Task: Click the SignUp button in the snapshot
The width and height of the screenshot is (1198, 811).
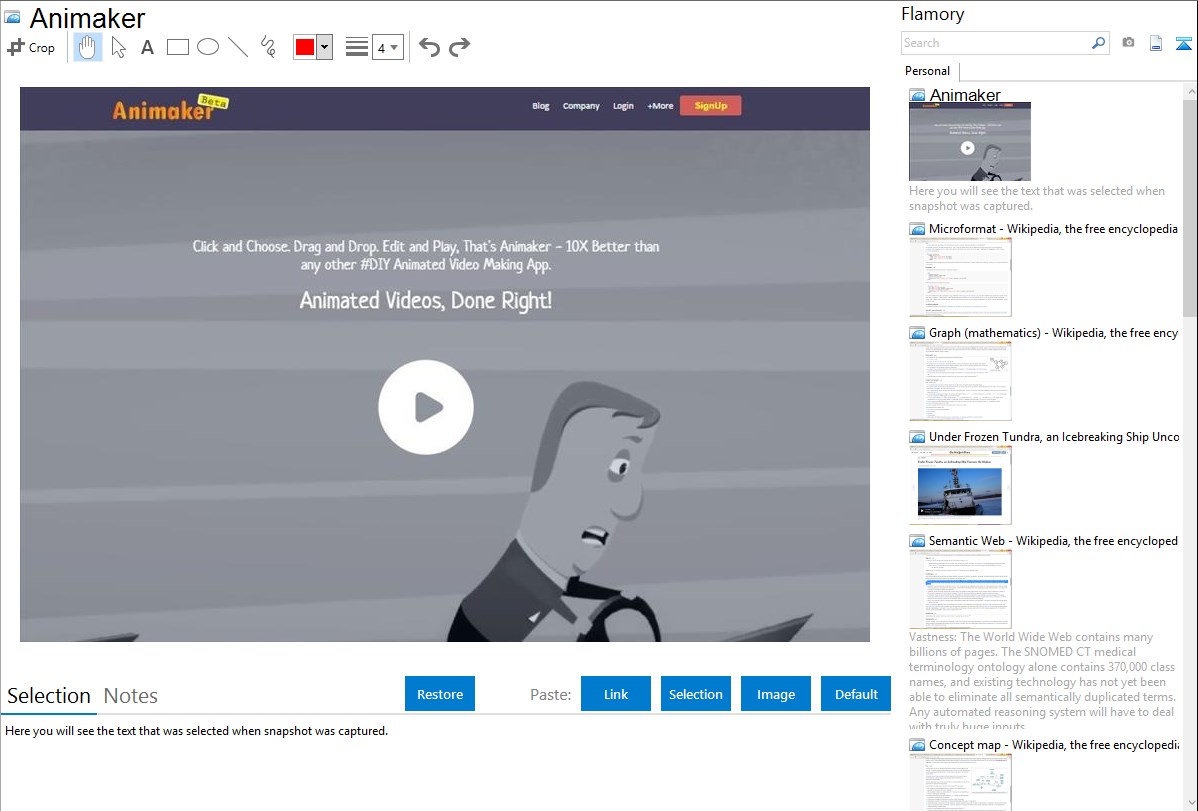Action: 711,106
